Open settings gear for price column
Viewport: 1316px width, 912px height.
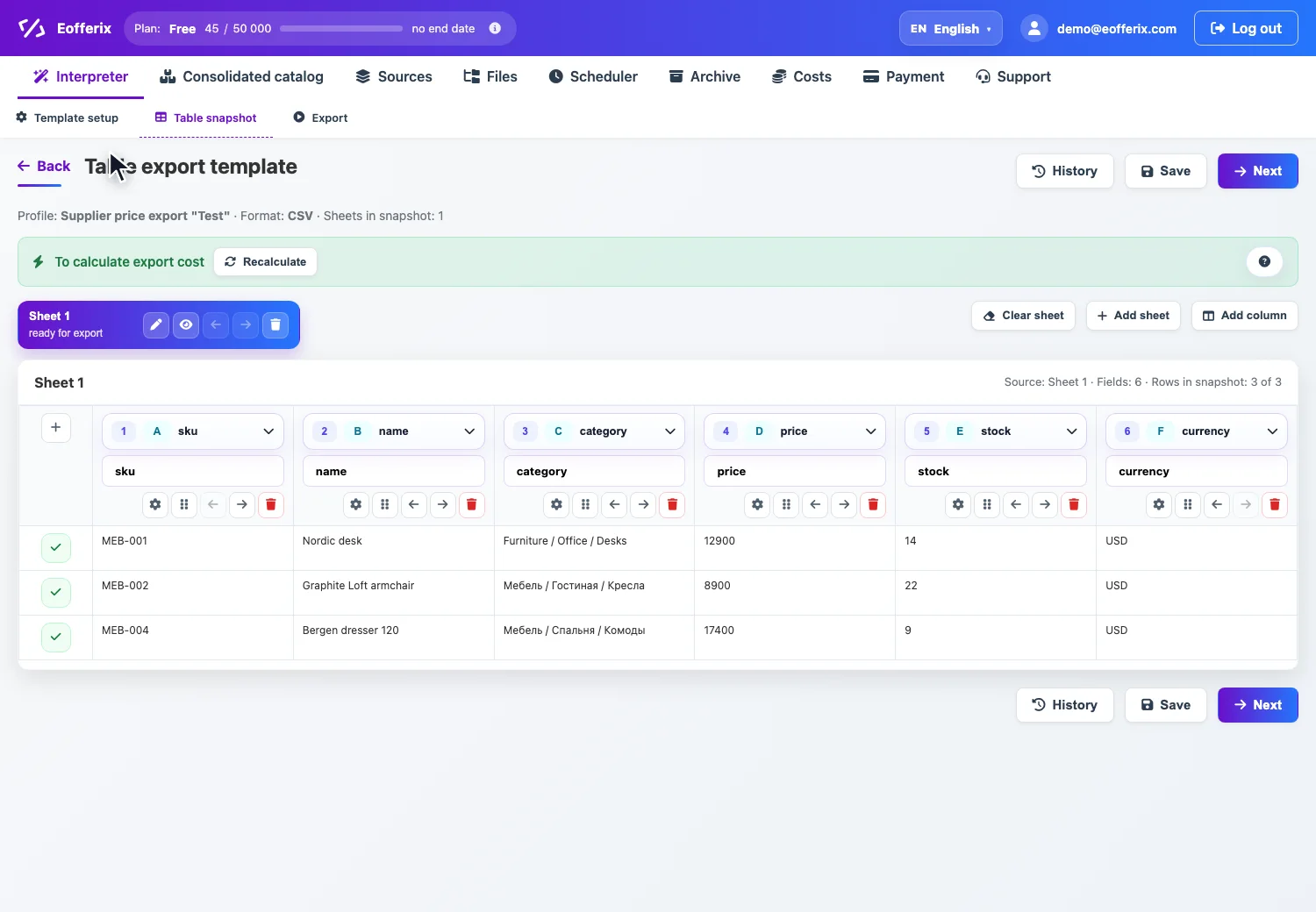[x=758, y=504]
